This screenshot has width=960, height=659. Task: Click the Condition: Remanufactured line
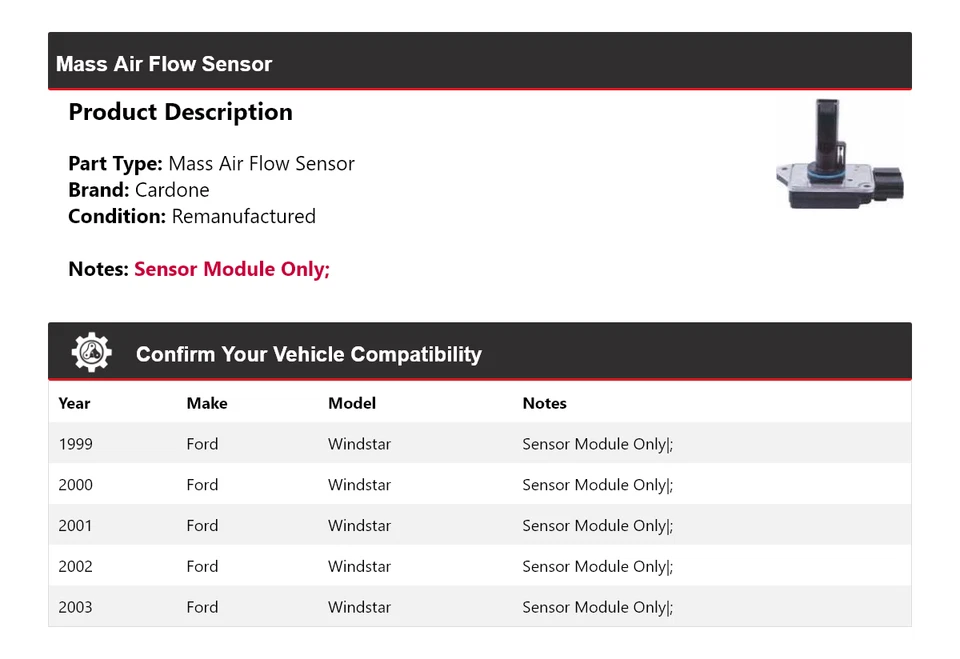[192, 216]
